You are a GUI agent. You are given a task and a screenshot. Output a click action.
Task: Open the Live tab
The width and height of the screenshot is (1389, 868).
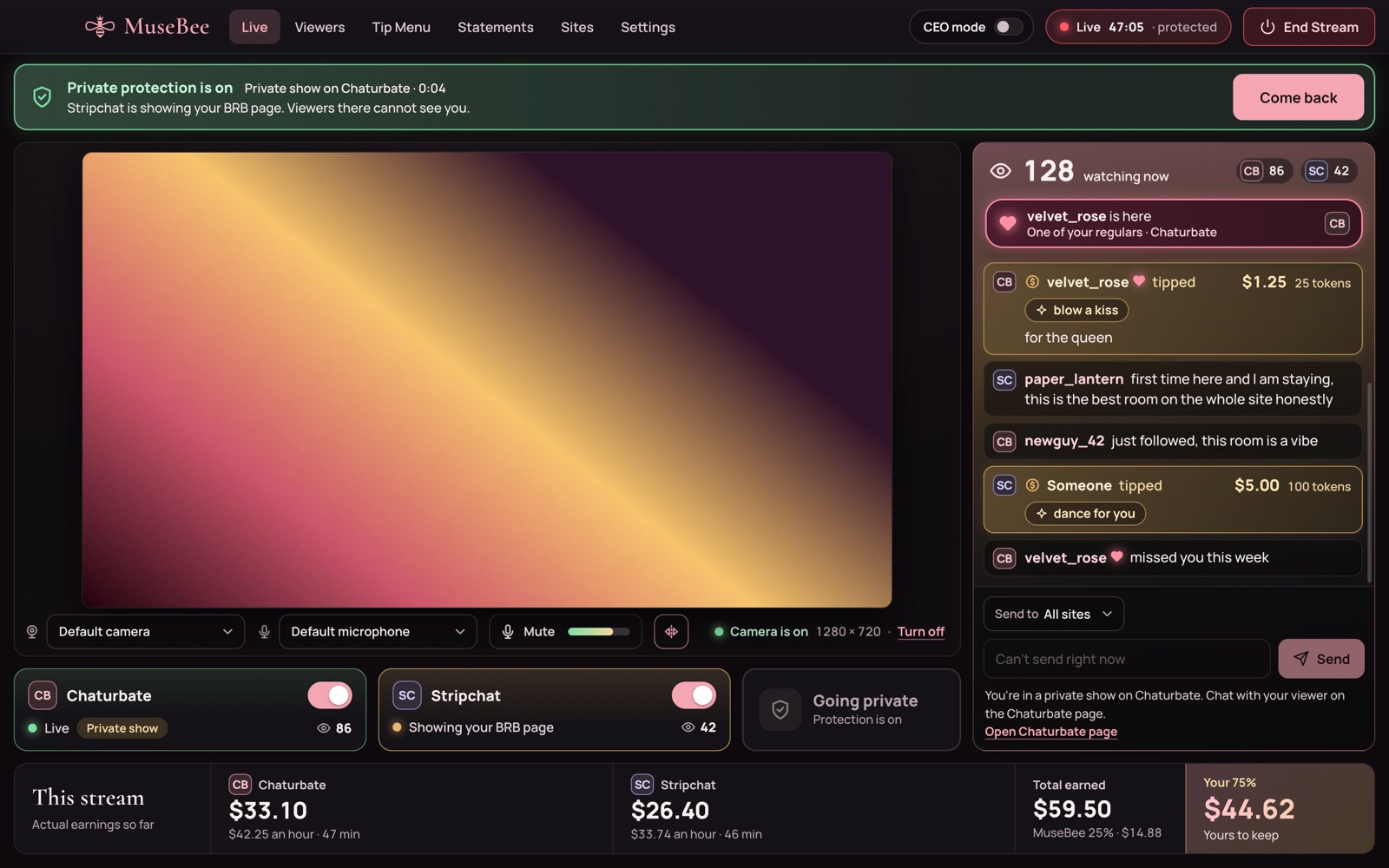254,27
